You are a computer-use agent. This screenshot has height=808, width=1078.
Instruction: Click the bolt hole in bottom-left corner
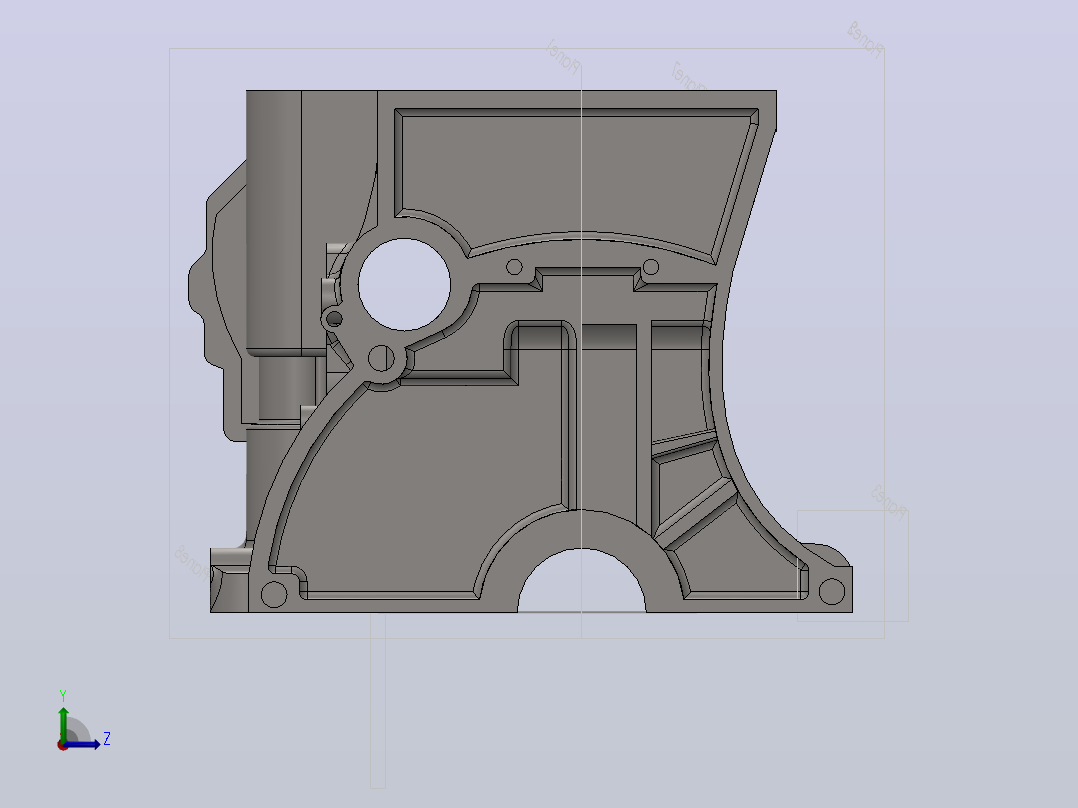tap(274, 594)
